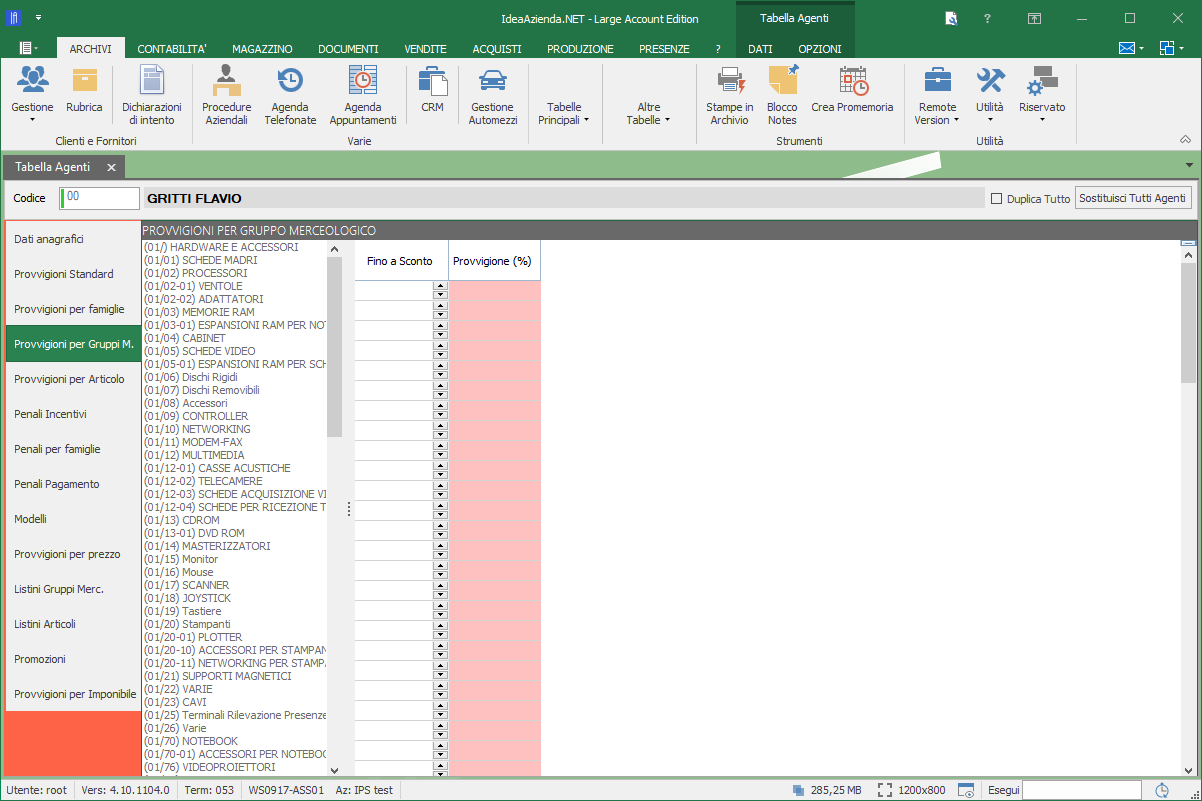
Task: Open the tab list dropdown arrow
Action: [x=1189, y=165]
